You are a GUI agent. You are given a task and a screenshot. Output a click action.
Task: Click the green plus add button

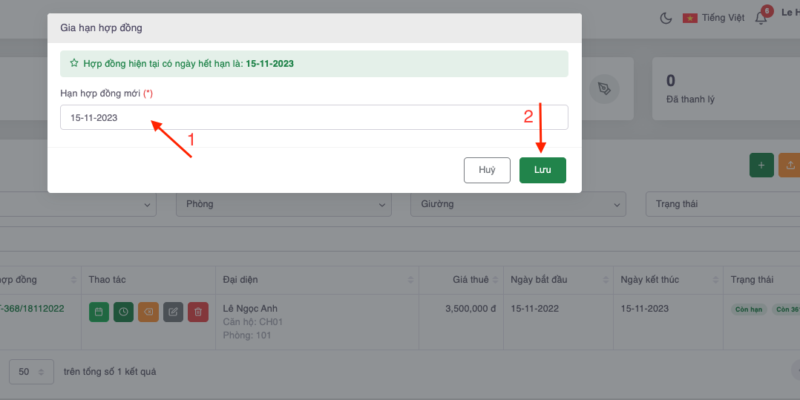tap(761, 166)
